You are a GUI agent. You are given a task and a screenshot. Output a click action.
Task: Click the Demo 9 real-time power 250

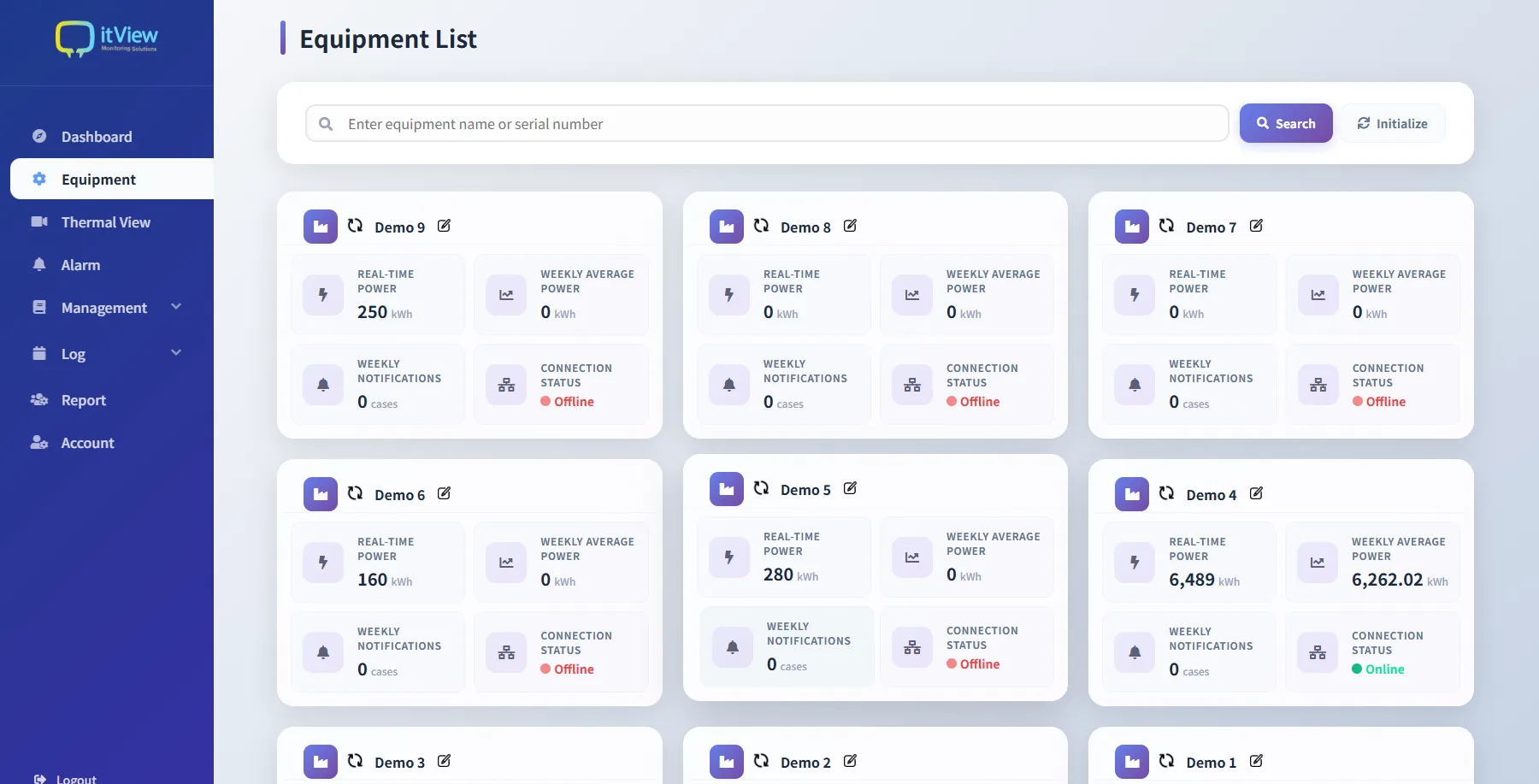click(373, 312)
